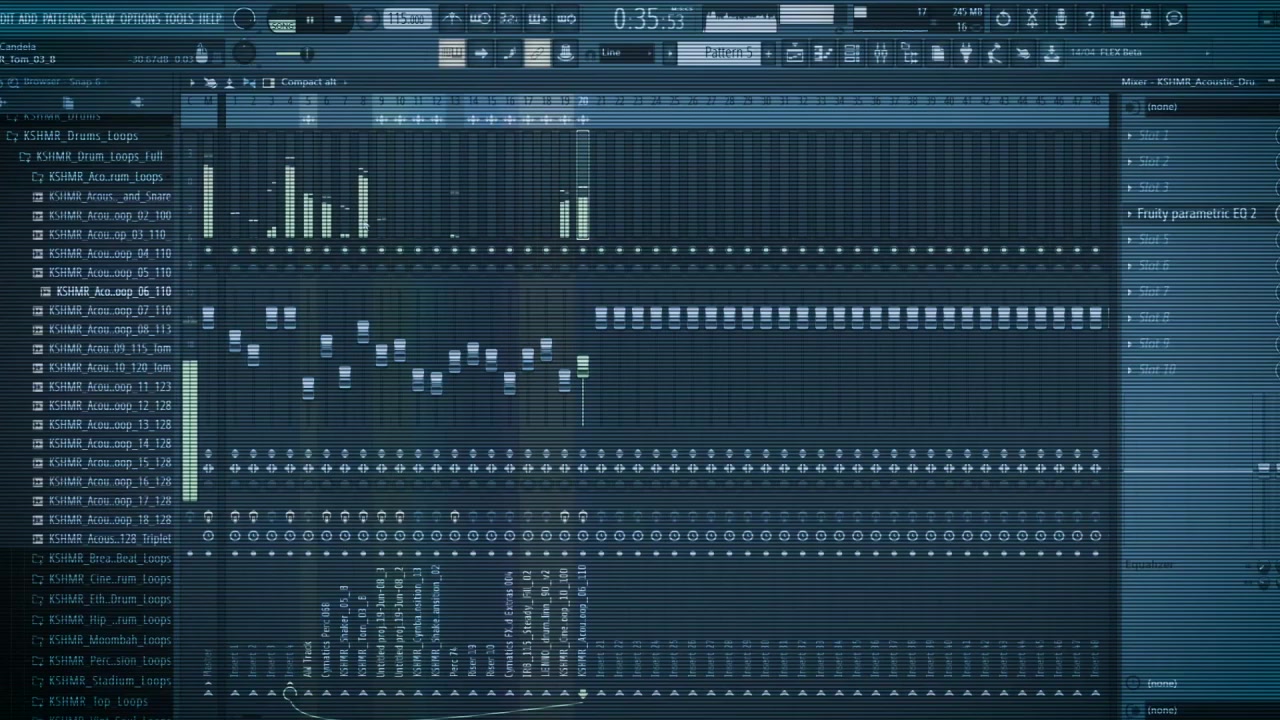Open the PATTERNS menu
The width and height of the screenshot is (1280, 720).
[x=64, y=19]
